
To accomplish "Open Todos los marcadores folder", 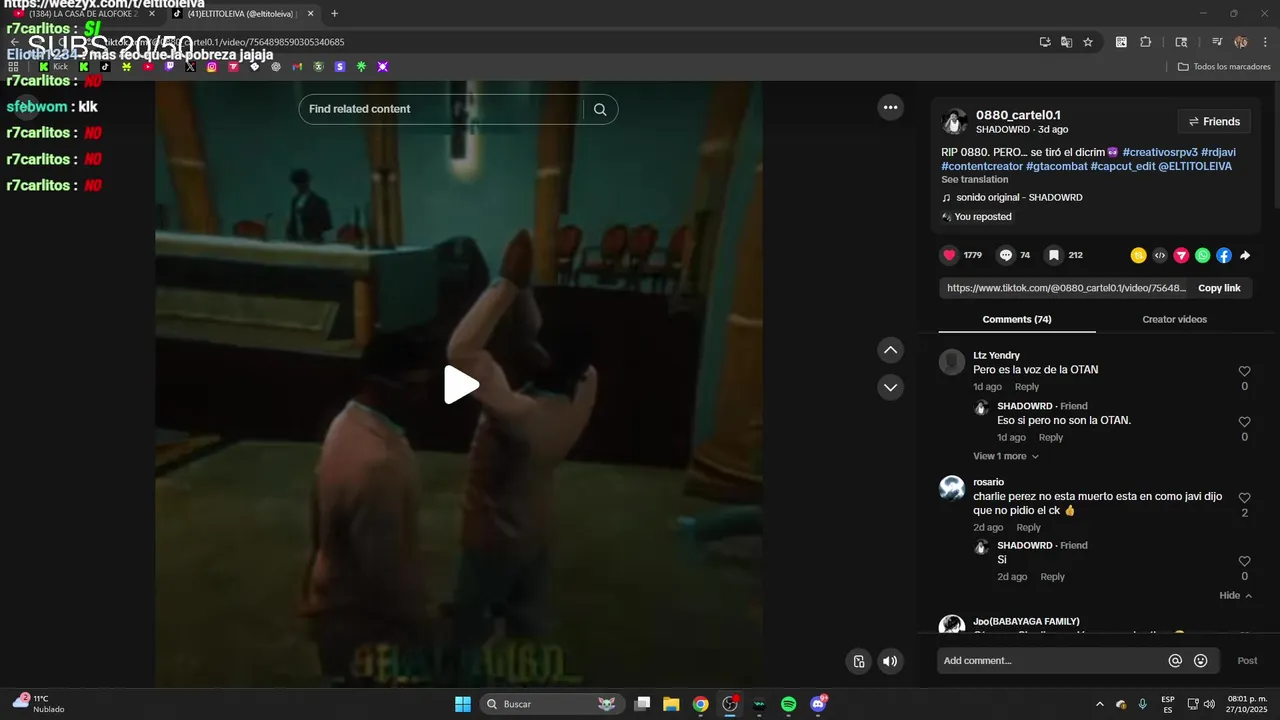I will tap(1224, 67).
